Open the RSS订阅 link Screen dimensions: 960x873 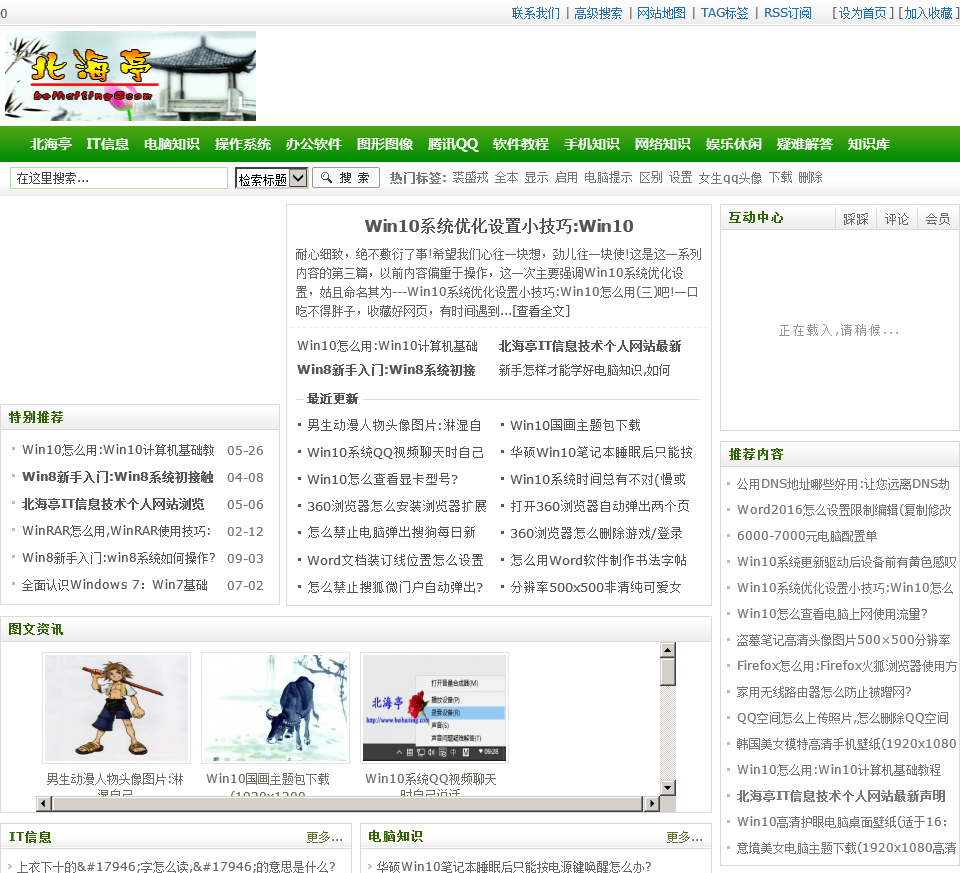pyautogui.click(x=787, y=13)
